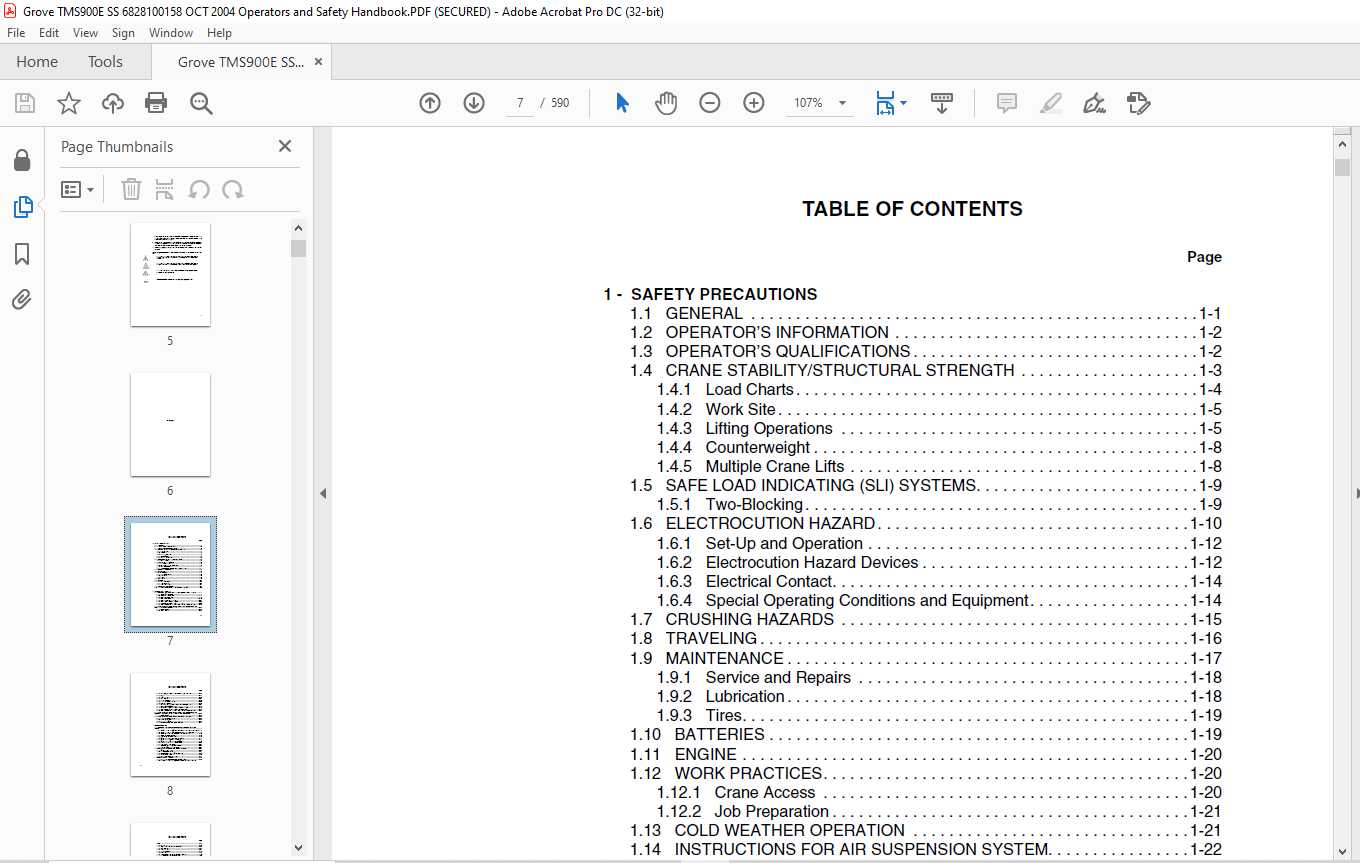Viewport: 1360px width, 863px height.
Task: Open the find text magnifier
Action: click(x=201, y=103)
